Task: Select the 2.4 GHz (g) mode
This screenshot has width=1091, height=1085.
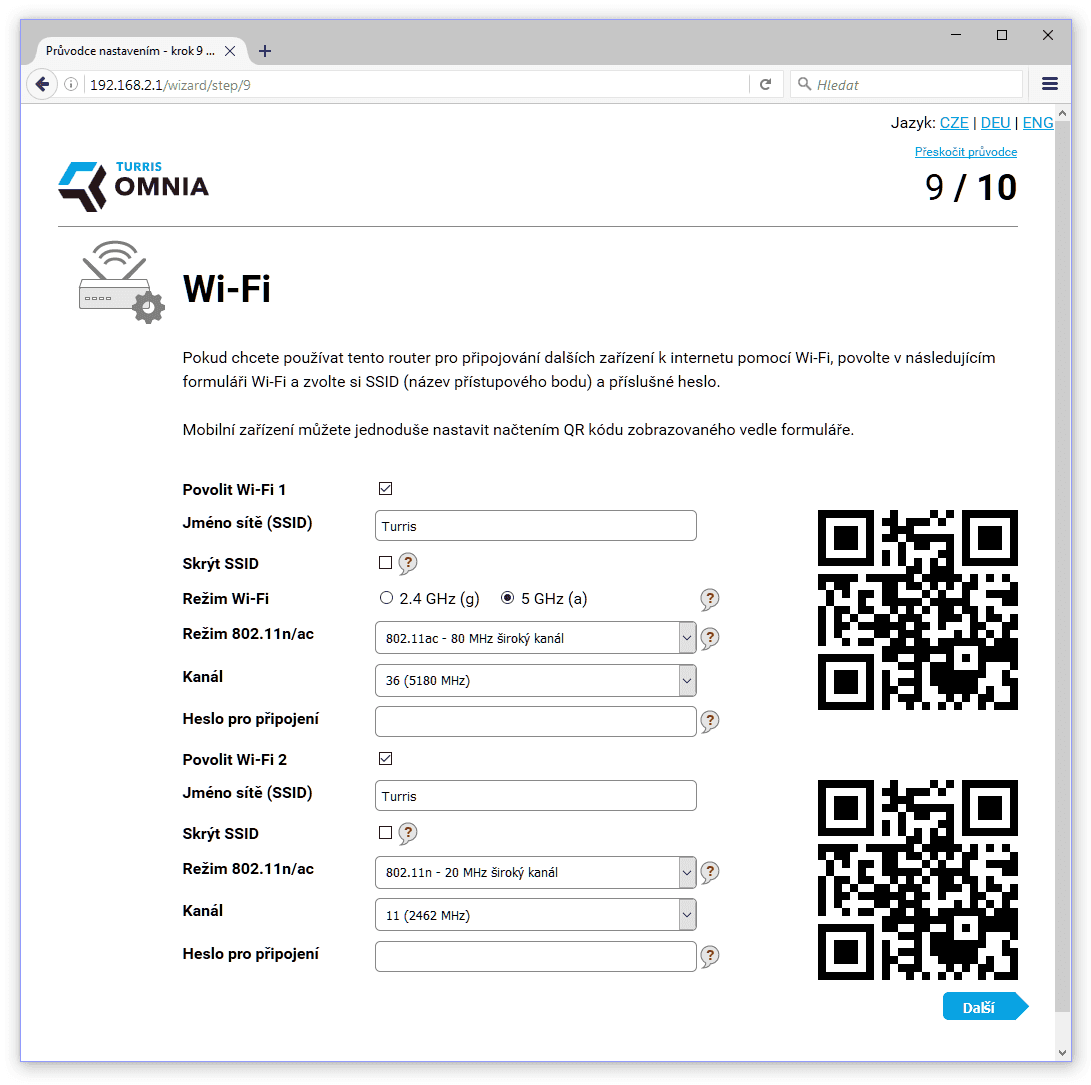Action: [386, 598]
